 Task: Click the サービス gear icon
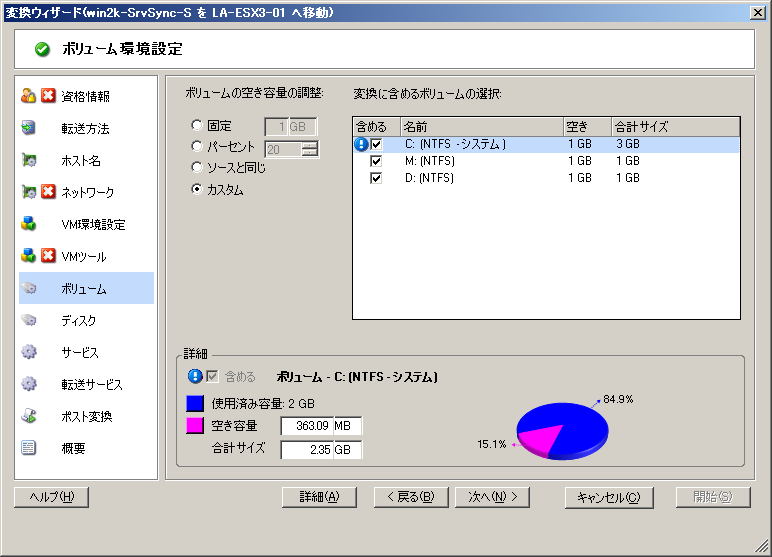coord(29,352)
